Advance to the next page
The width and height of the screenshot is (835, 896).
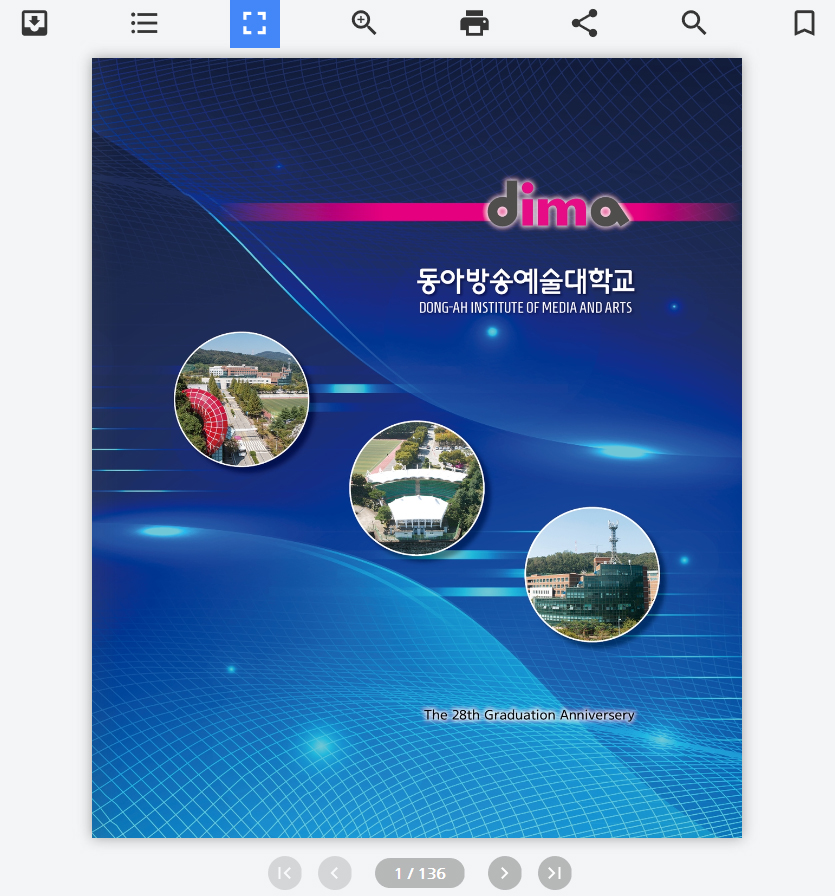[x=505, y=873]
